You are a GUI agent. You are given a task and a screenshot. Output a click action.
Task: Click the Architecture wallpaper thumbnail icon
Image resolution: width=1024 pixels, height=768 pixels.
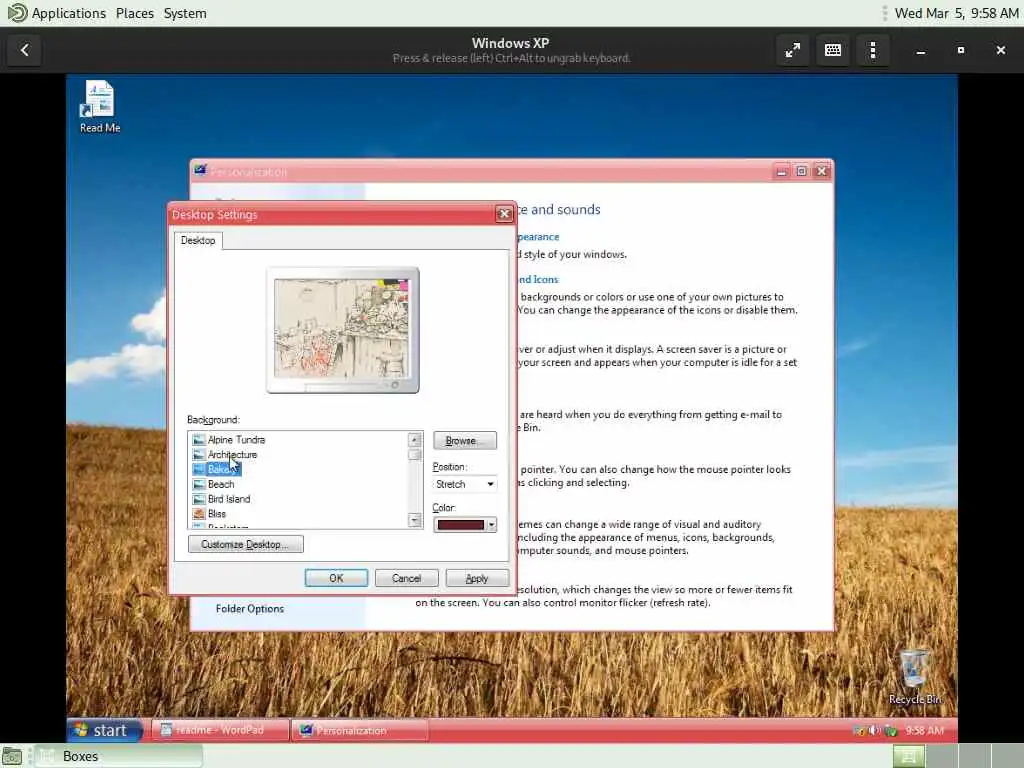pyautogui.click(x=199, y=455)
